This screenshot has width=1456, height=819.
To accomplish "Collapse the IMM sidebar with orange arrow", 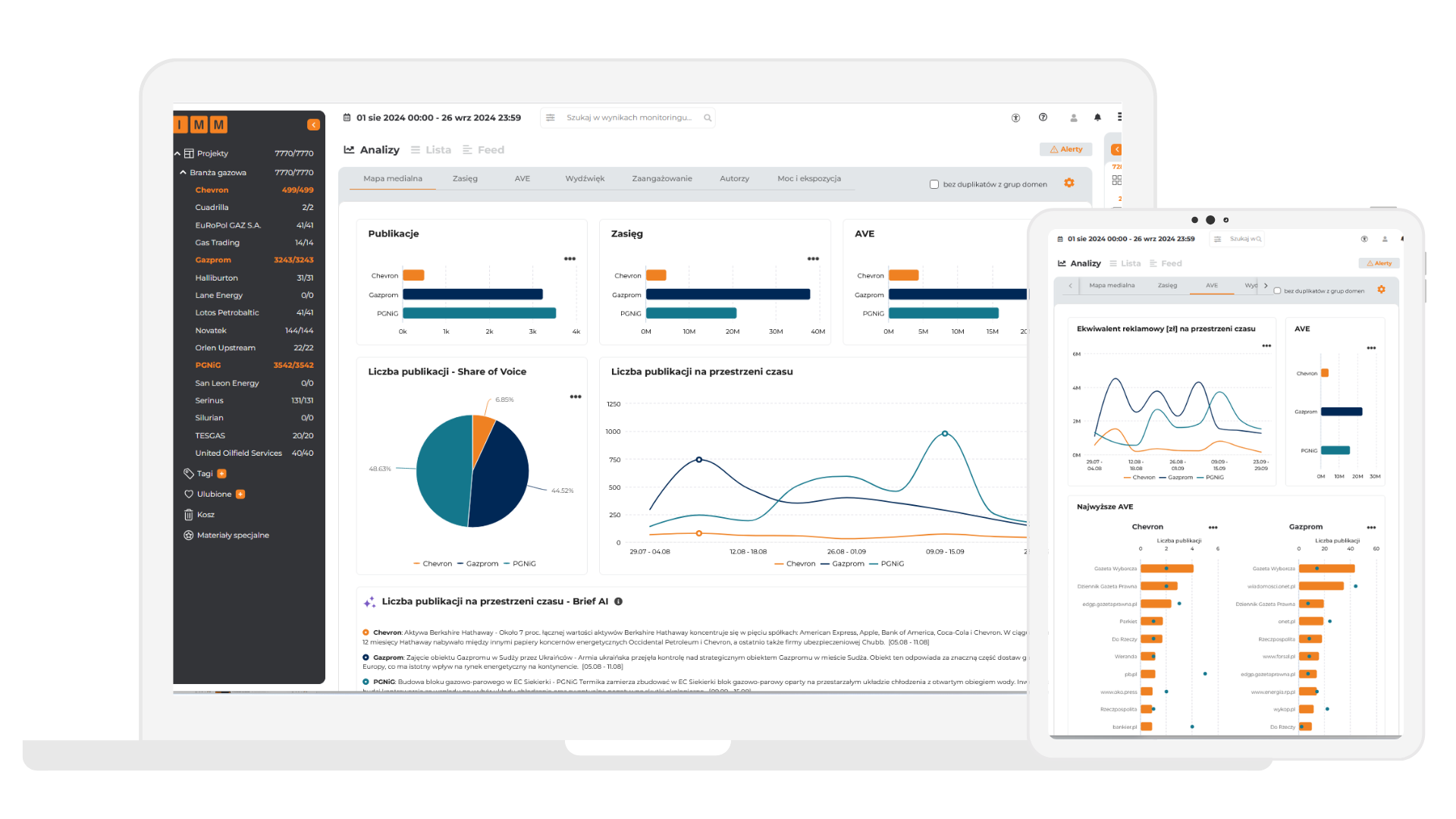I will (313, 124).
